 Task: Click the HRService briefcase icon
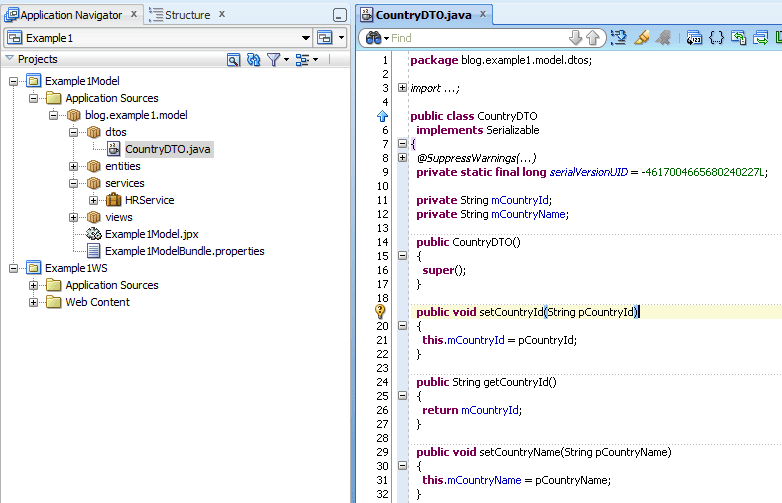pos(114,200)
